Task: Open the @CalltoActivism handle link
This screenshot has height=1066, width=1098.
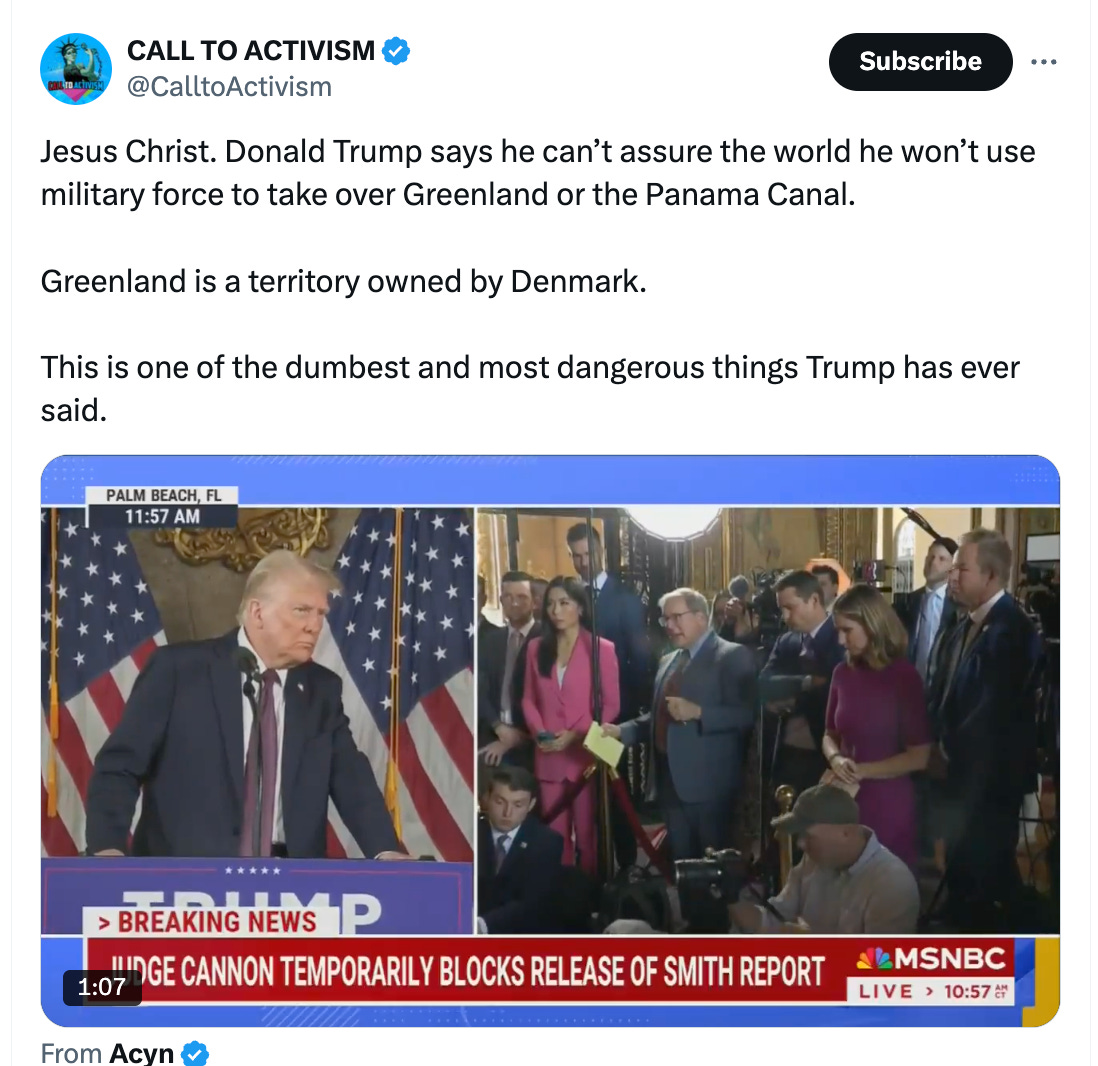Action: click(x=229, y=87)
